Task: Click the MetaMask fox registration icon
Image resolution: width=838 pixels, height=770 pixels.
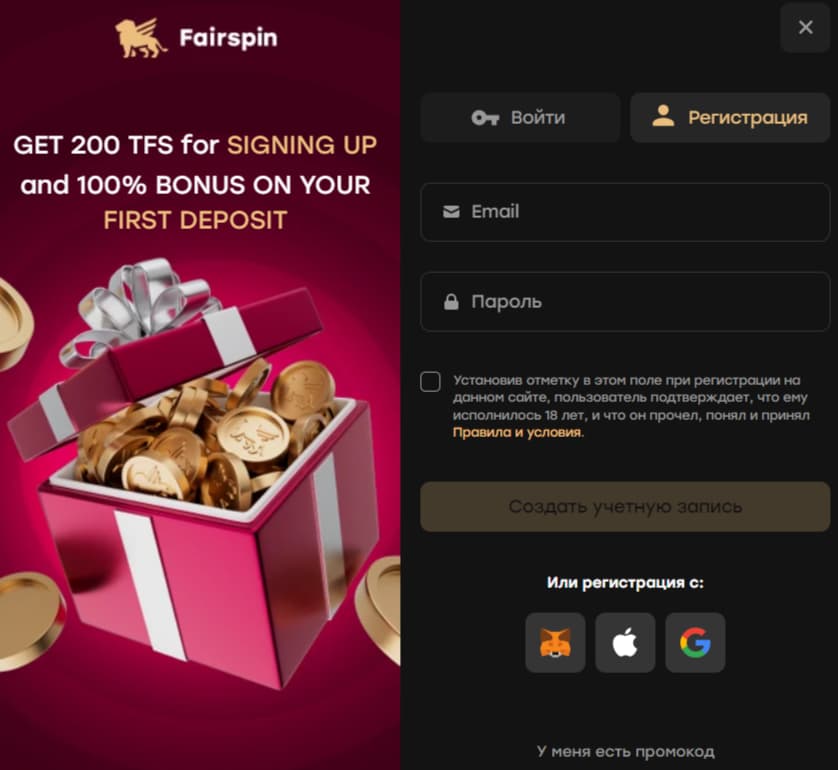Action: click(x=555, y=642)
